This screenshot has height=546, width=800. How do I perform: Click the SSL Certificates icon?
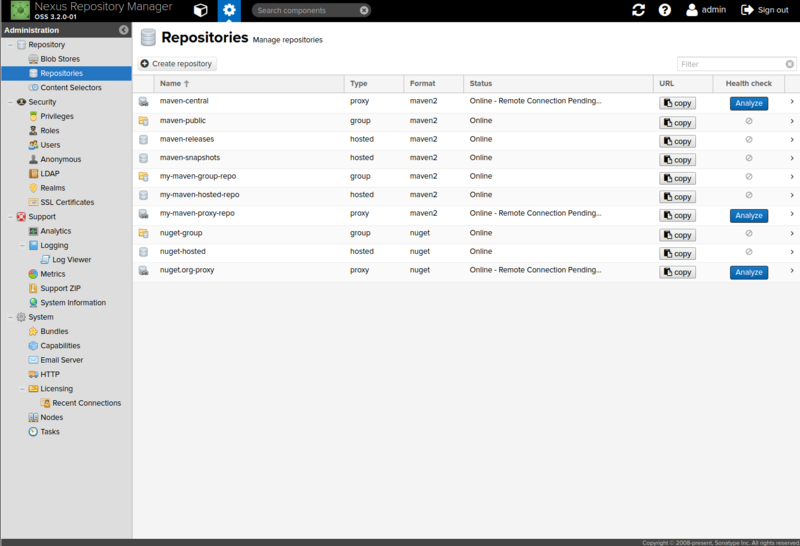pyautogui.click(x=33, y=202)
